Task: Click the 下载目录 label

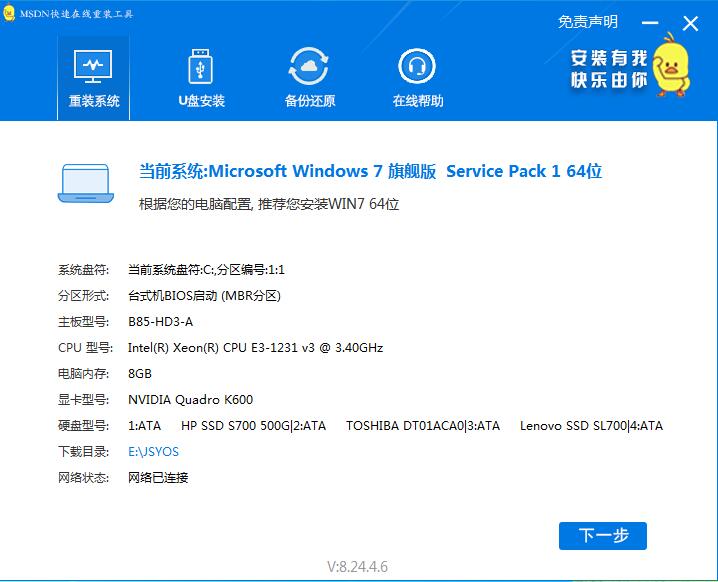Action: [x=83, y=452]
